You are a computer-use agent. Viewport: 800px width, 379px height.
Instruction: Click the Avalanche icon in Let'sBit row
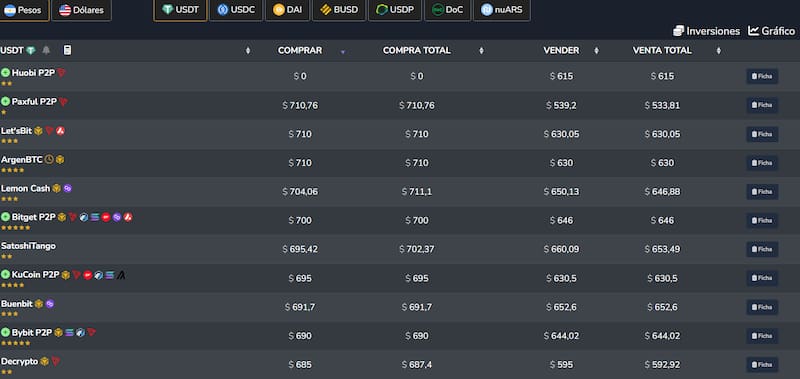(x=60, y=131)
